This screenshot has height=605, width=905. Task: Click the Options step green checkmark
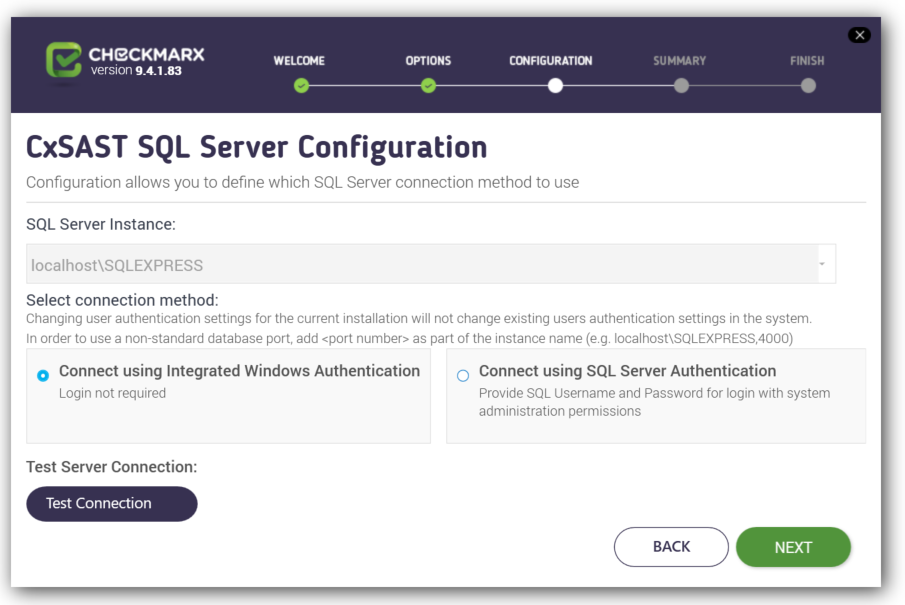coord(428,86)
